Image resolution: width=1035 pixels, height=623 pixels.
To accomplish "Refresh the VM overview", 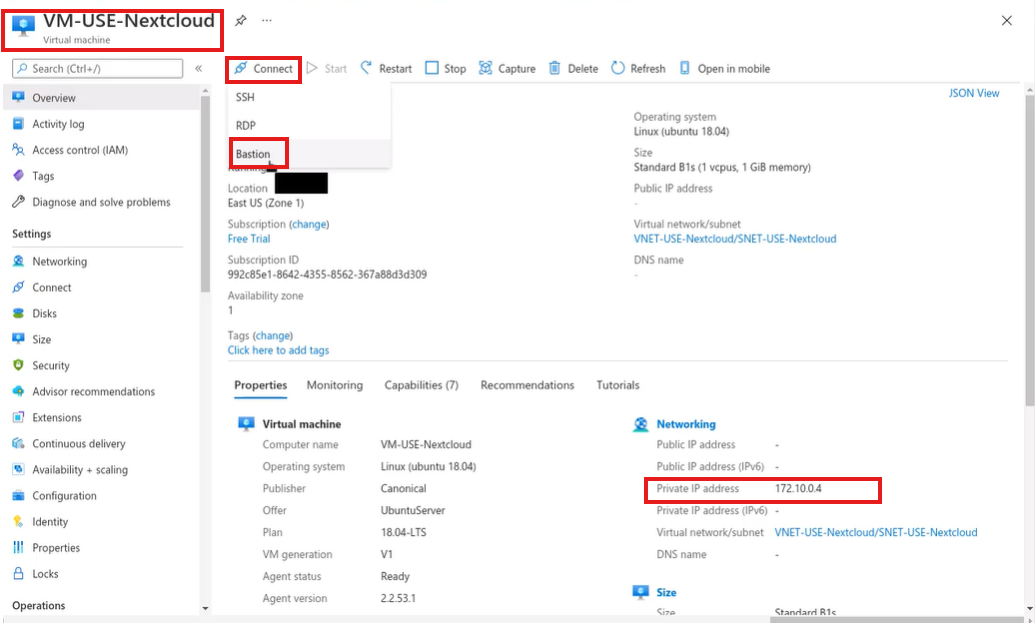I will pos(638,69).
